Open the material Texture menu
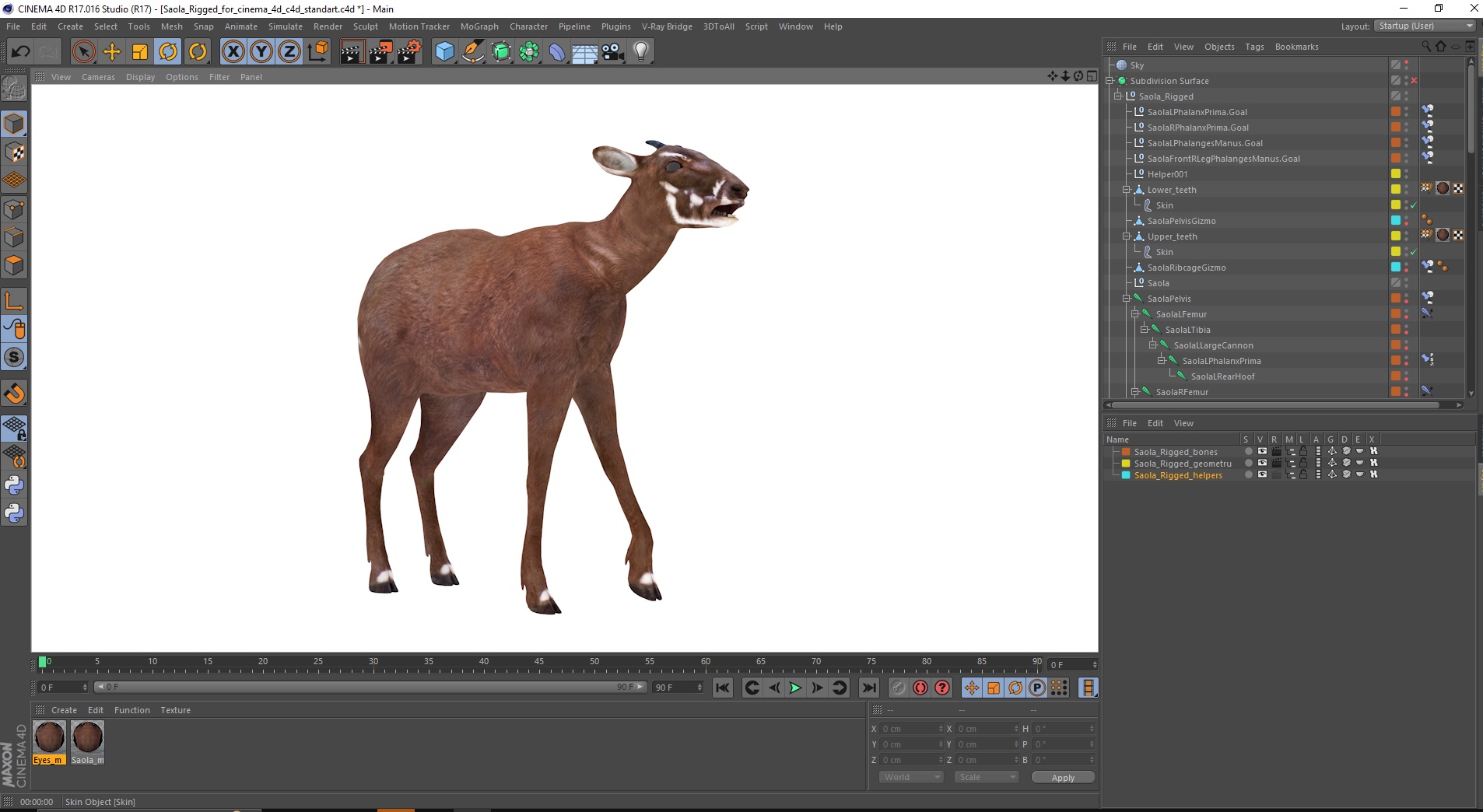Image resolution: width=1483 pixels, height=812 pixels. point(175,710)
